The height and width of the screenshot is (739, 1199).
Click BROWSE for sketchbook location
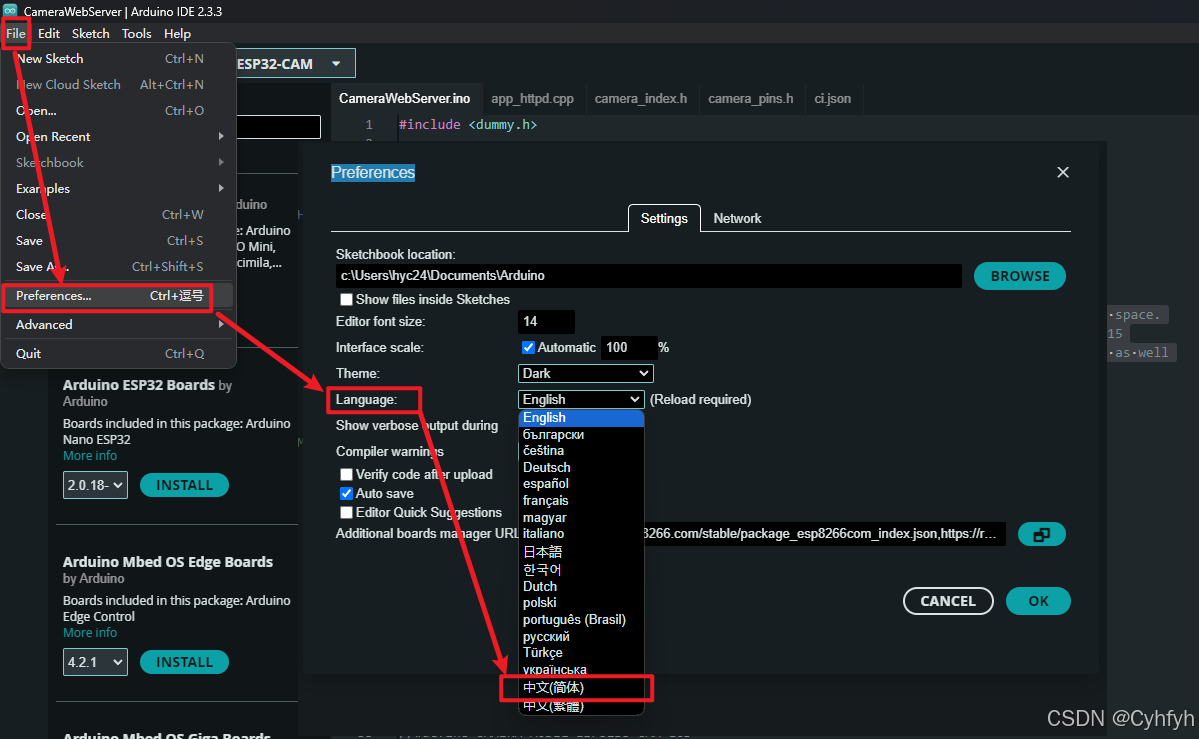(x=1020, y=276)
